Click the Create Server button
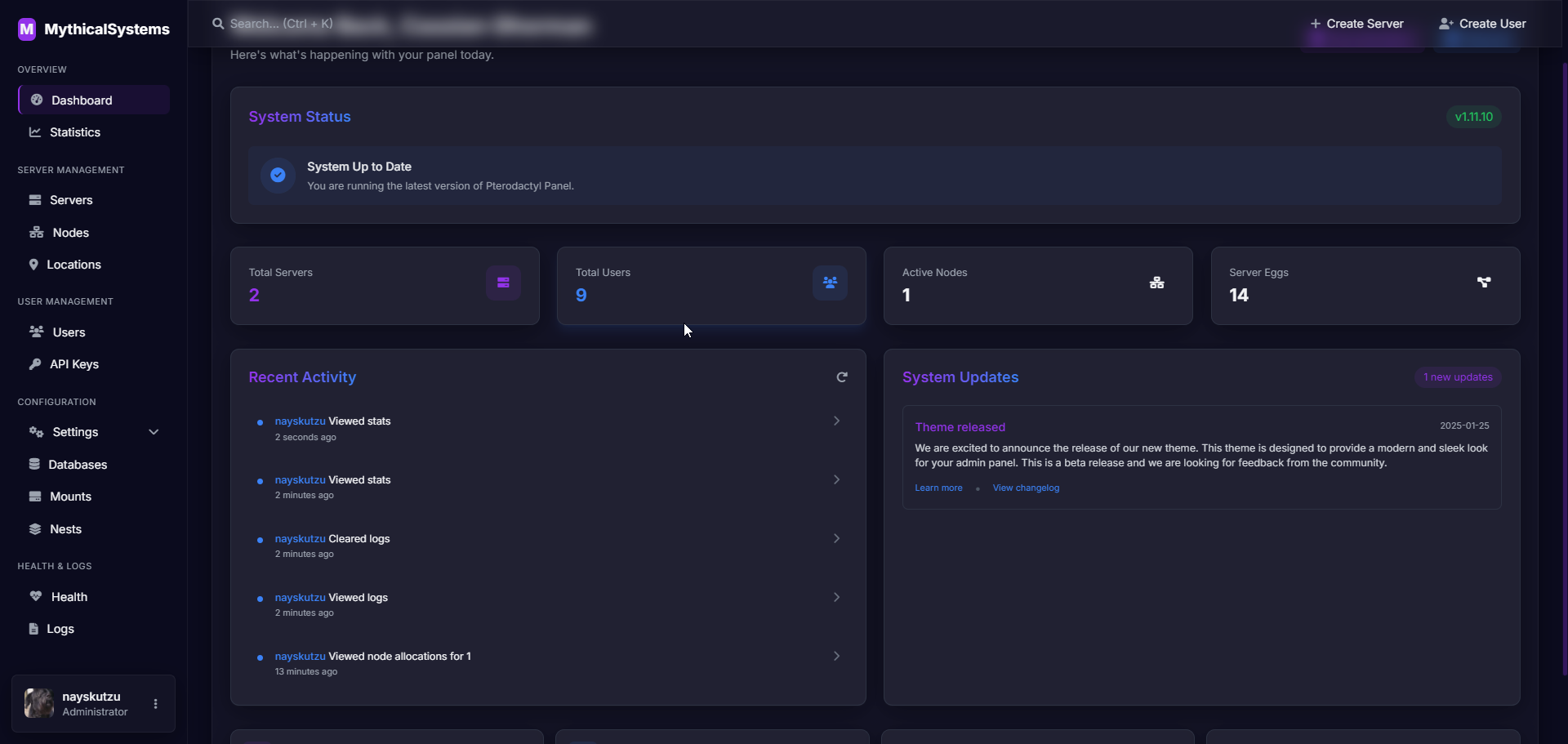 click(x=1357, y=23)
